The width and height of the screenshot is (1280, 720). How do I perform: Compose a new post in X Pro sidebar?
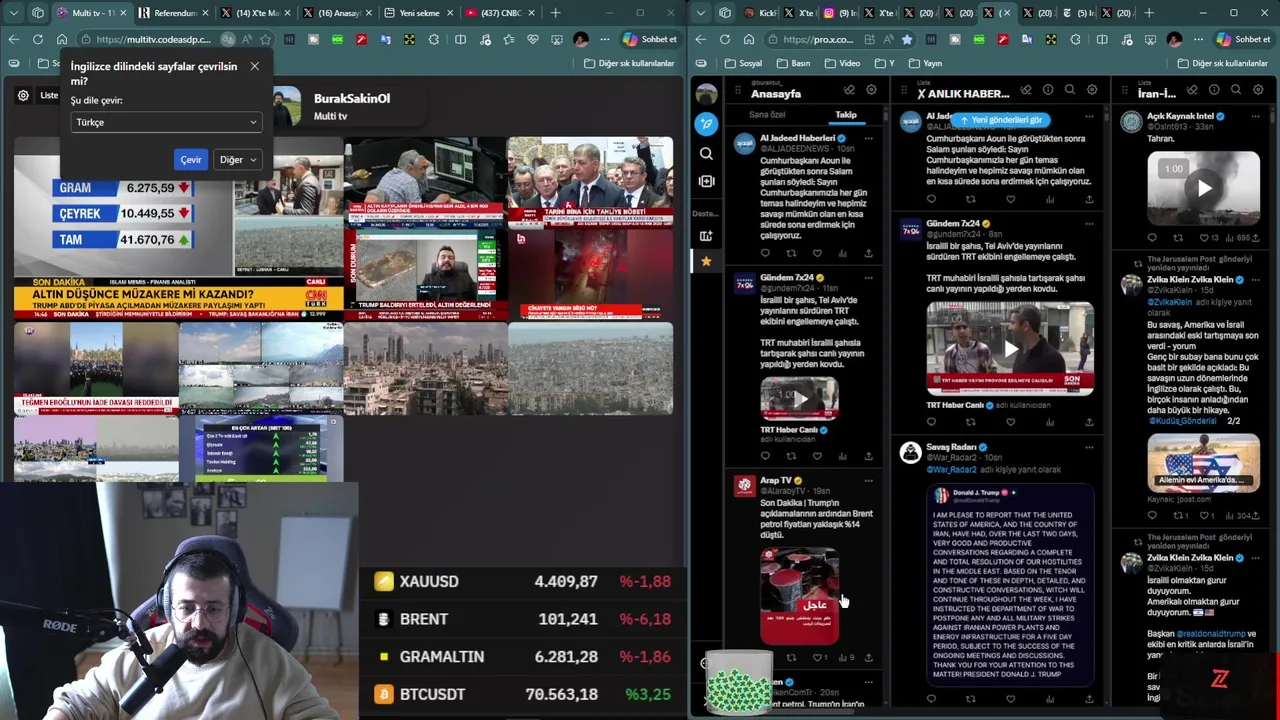[706, 124]
